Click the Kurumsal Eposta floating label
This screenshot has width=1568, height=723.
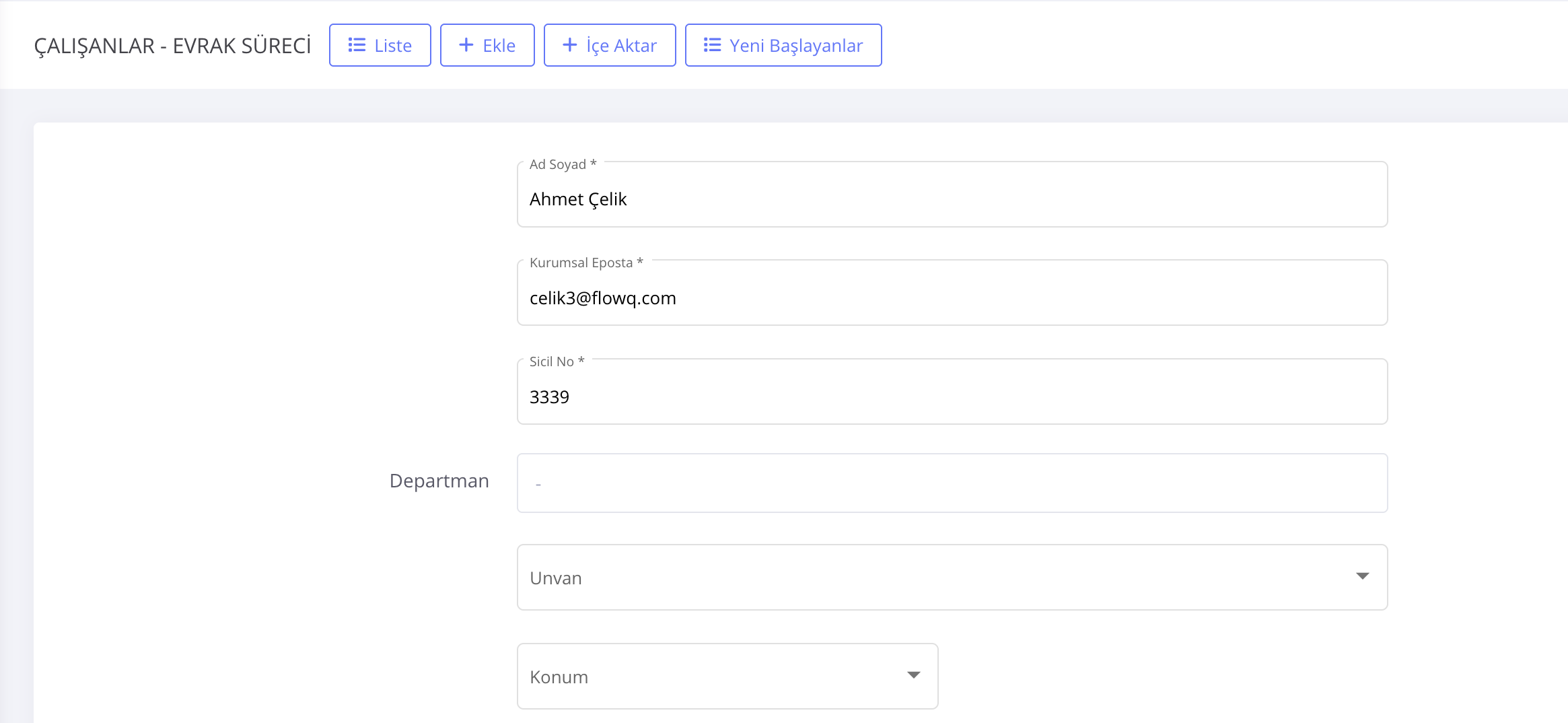585,263
